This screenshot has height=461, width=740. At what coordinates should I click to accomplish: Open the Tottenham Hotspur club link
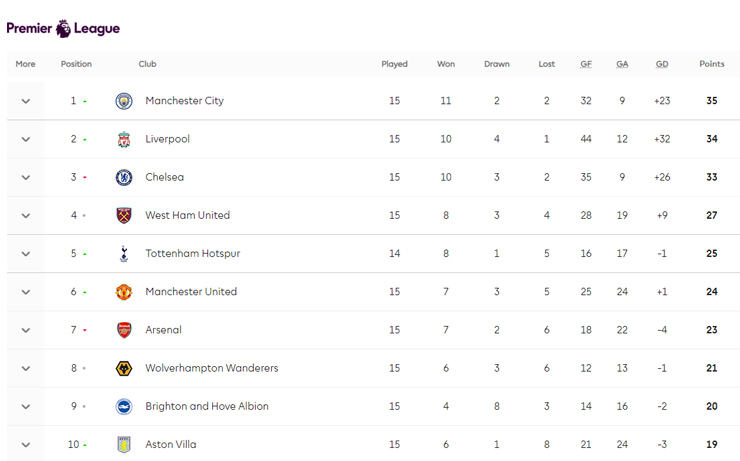pos(192,254)
